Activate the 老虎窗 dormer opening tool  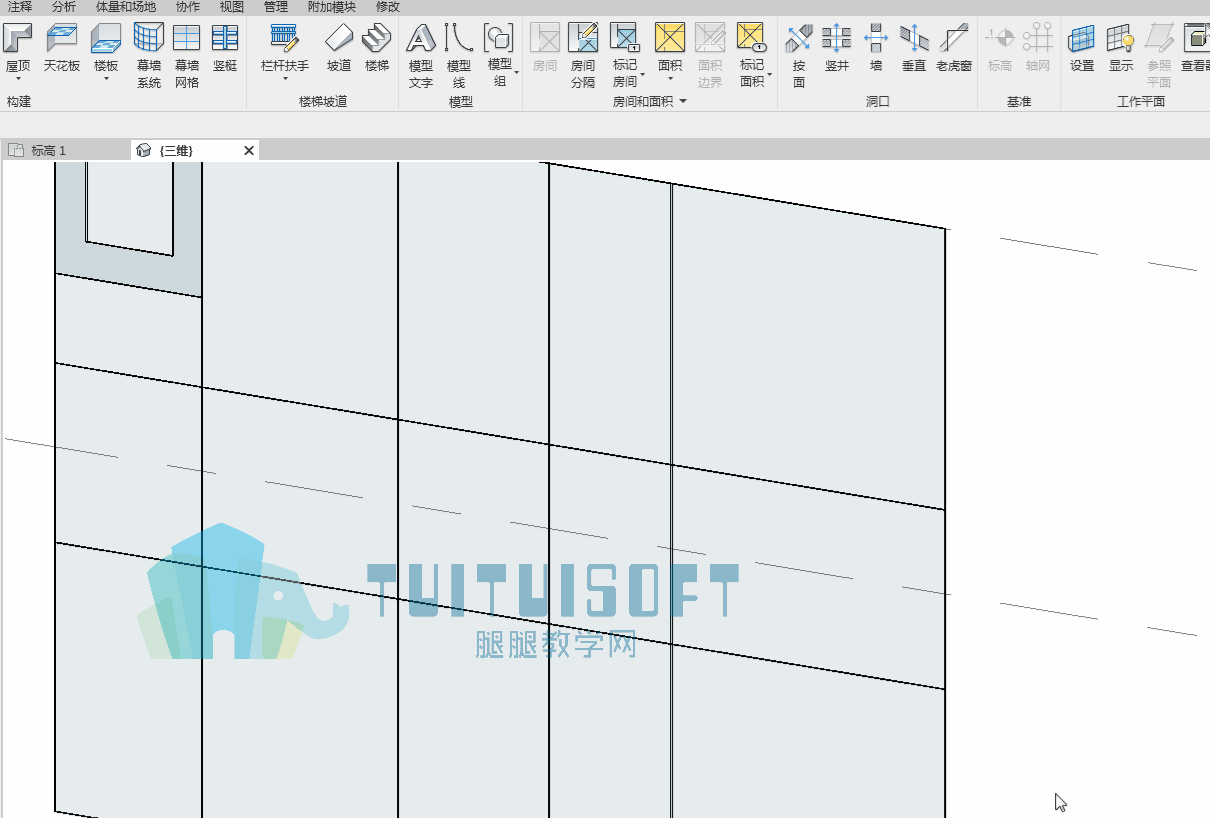[954, 48]
